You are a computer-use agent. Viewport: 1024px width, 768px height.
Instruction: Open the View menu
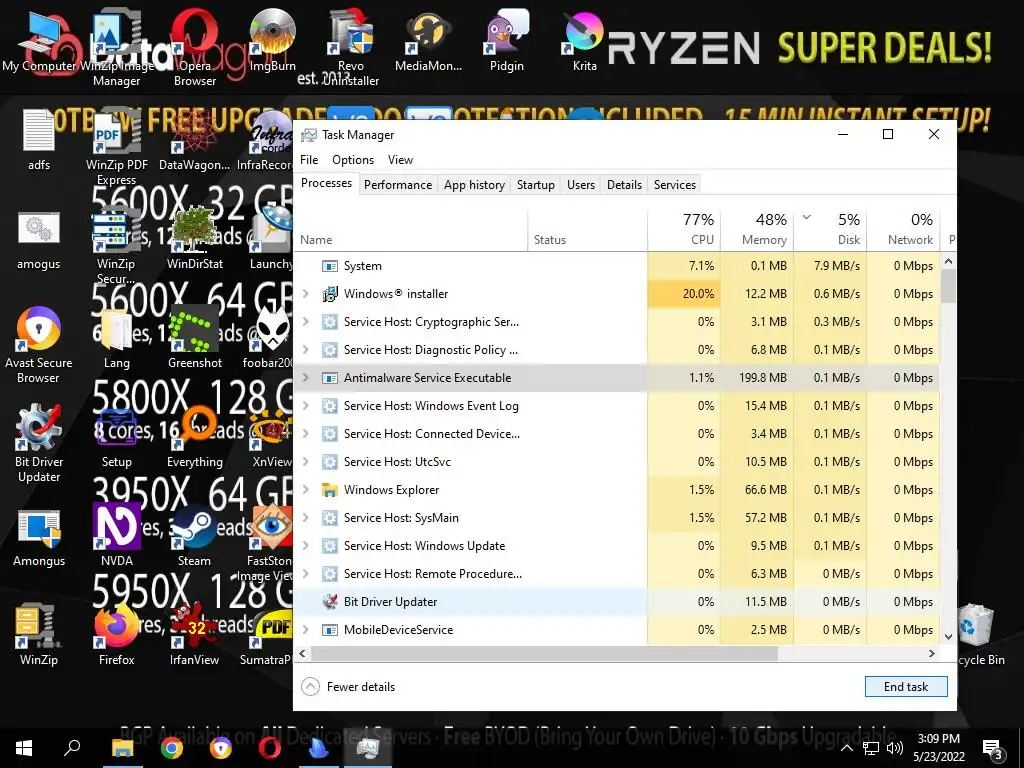pyautogui.click(x=400, y=160)
